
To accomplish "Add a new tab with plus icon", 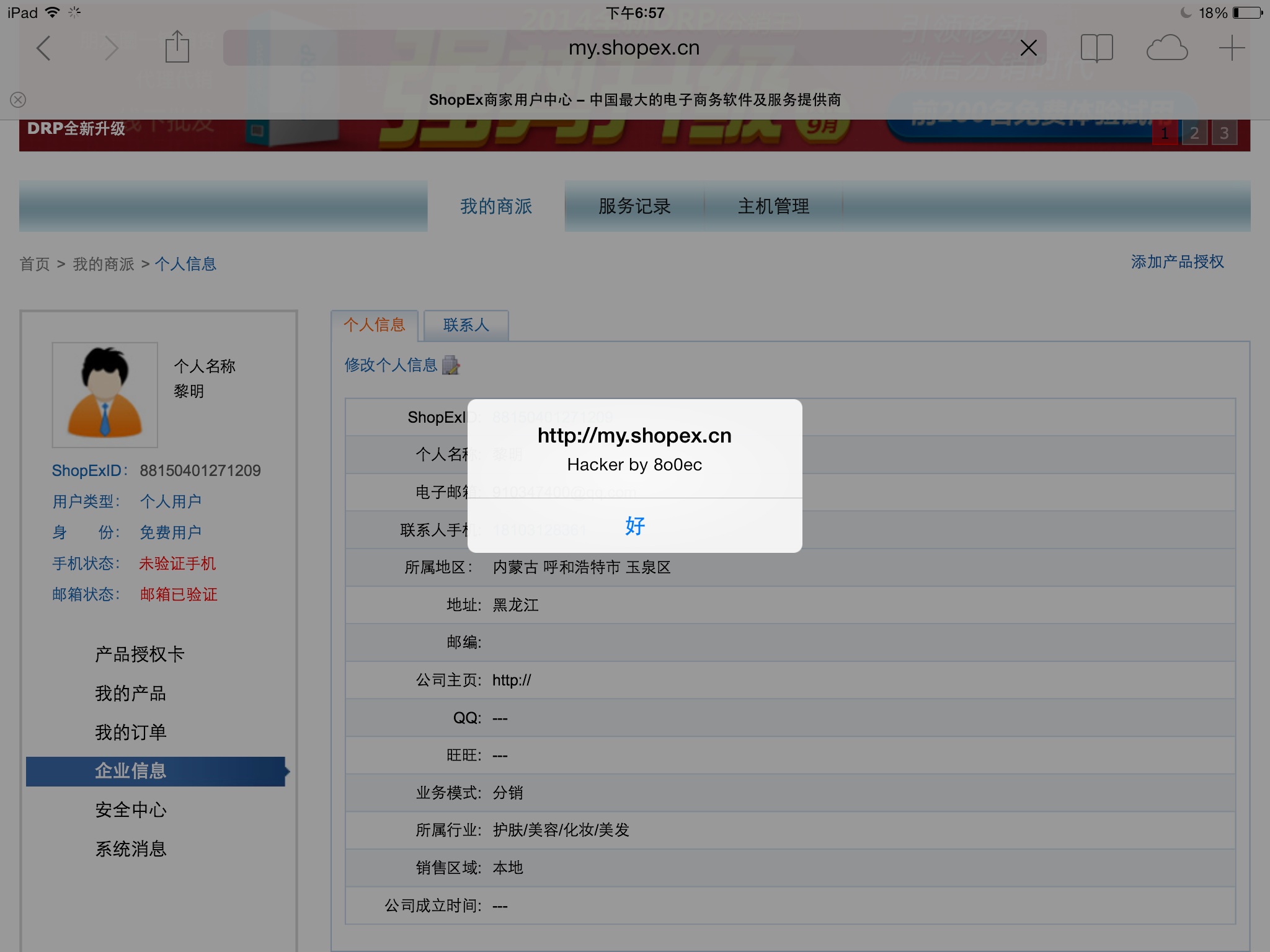I will pyautogui.click(x=1232, y=48).
